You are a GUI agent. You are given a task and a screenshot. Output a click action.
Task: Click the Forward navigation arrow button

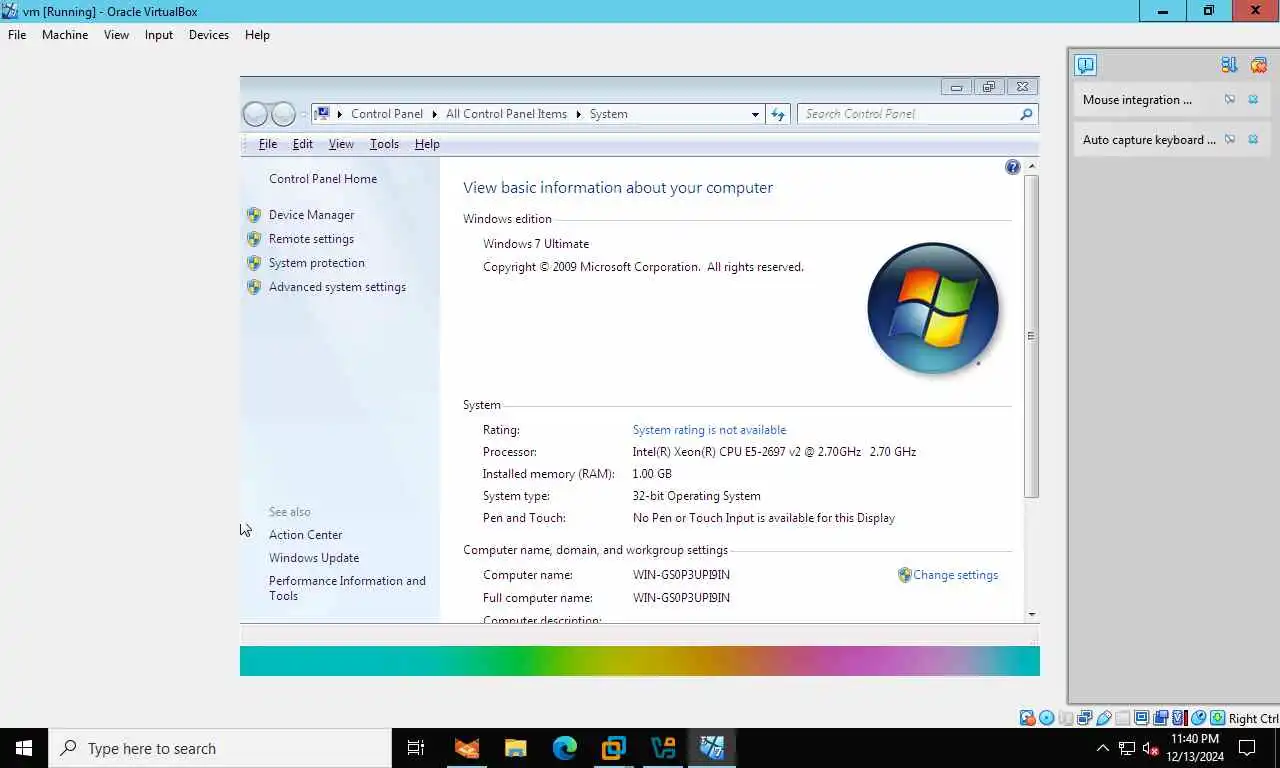(283, 114)
